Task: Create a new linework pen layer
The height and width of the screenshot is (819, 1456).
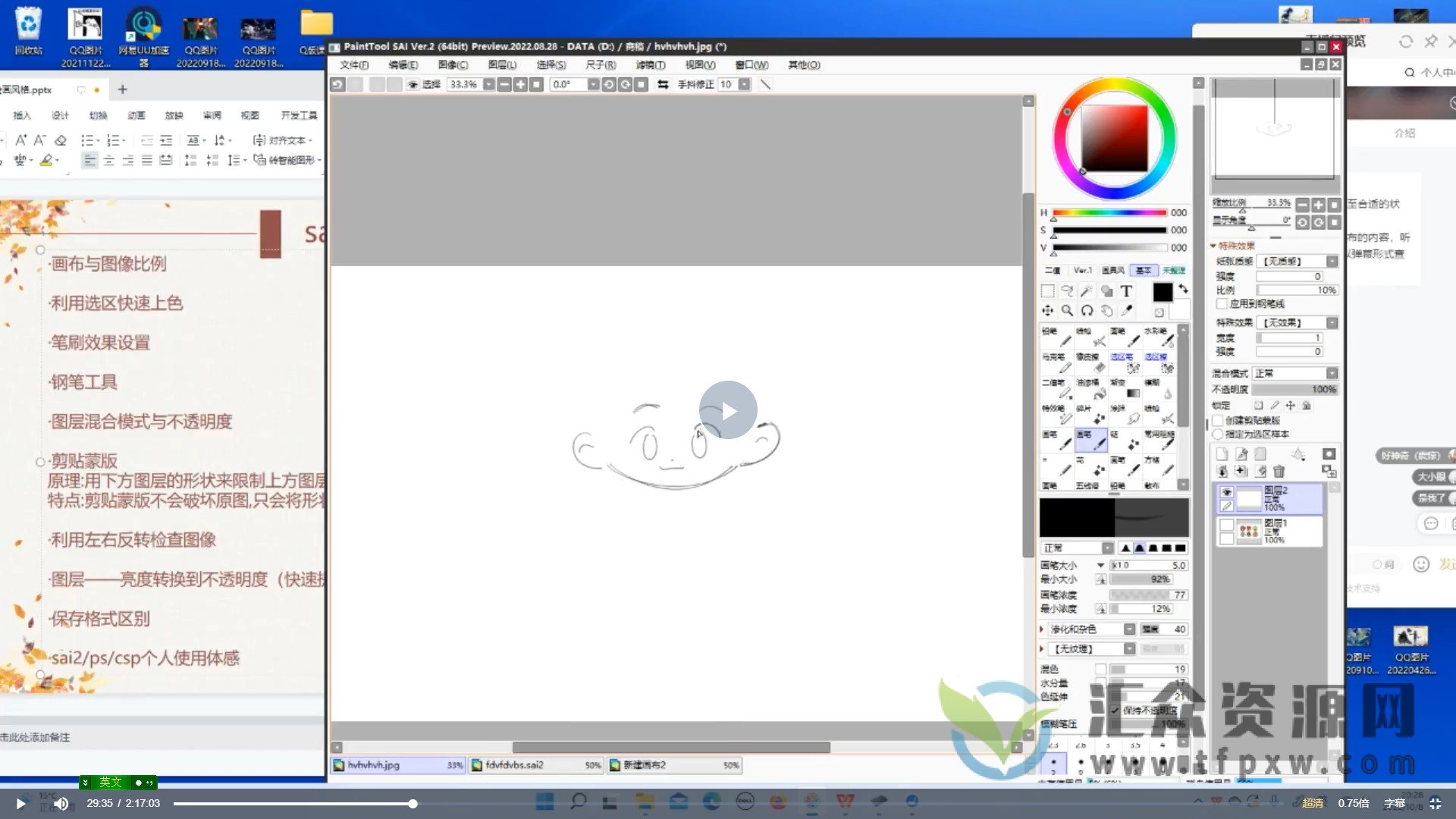Action: (1241, 454)
